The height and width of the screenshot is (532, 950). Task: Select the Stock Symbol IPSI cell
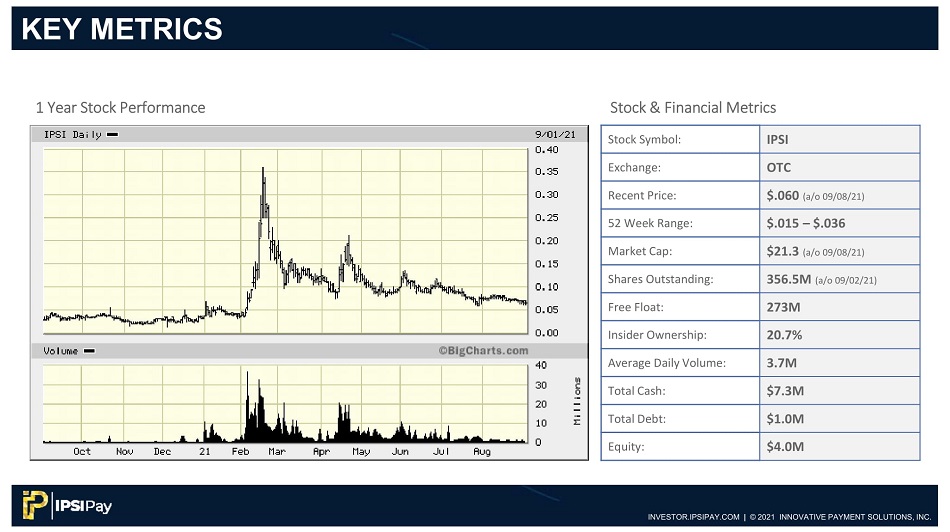(839, 139)
